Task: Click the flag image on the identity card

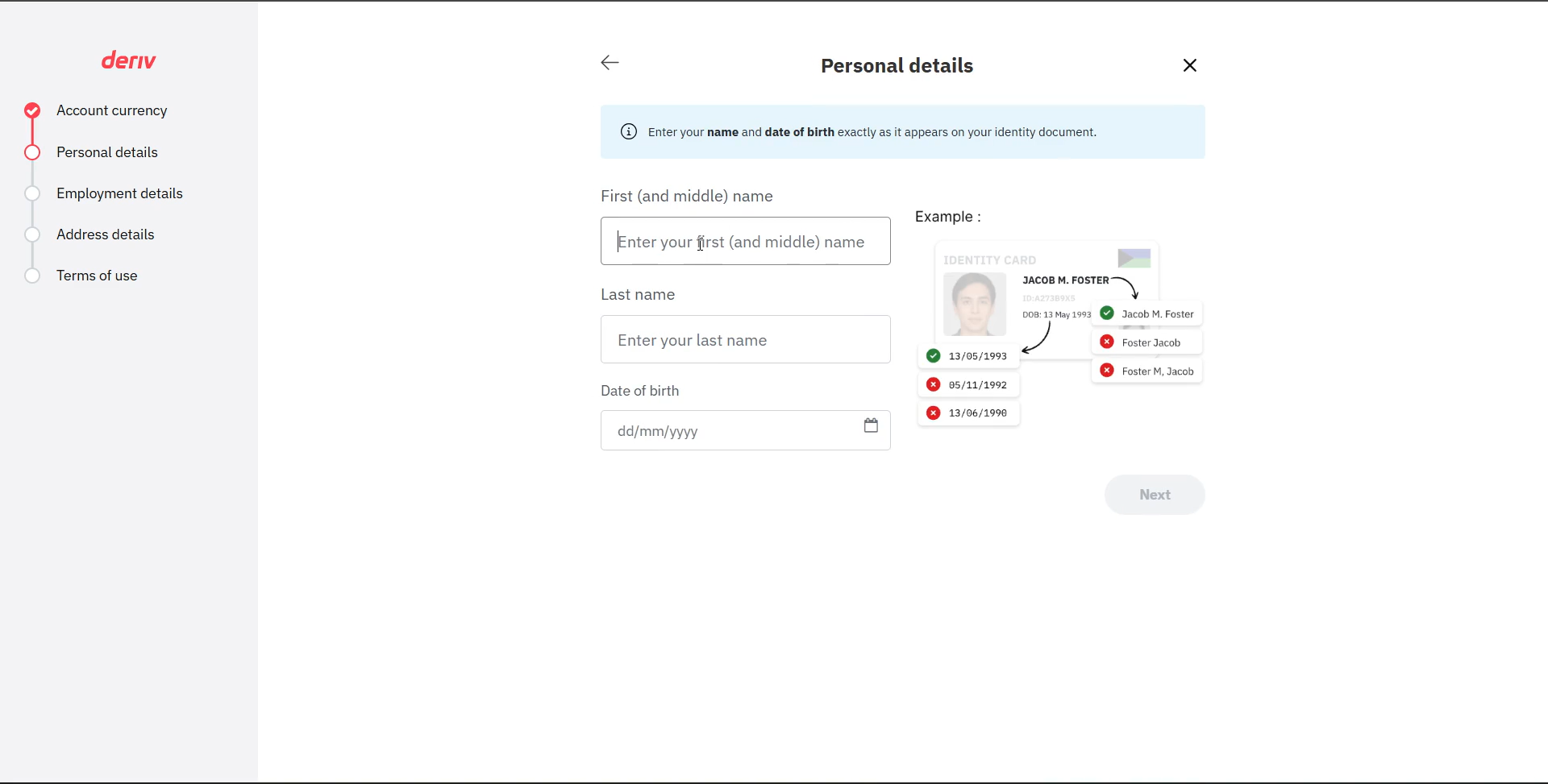Action: pyautogui.click(x=1134, y=258)
